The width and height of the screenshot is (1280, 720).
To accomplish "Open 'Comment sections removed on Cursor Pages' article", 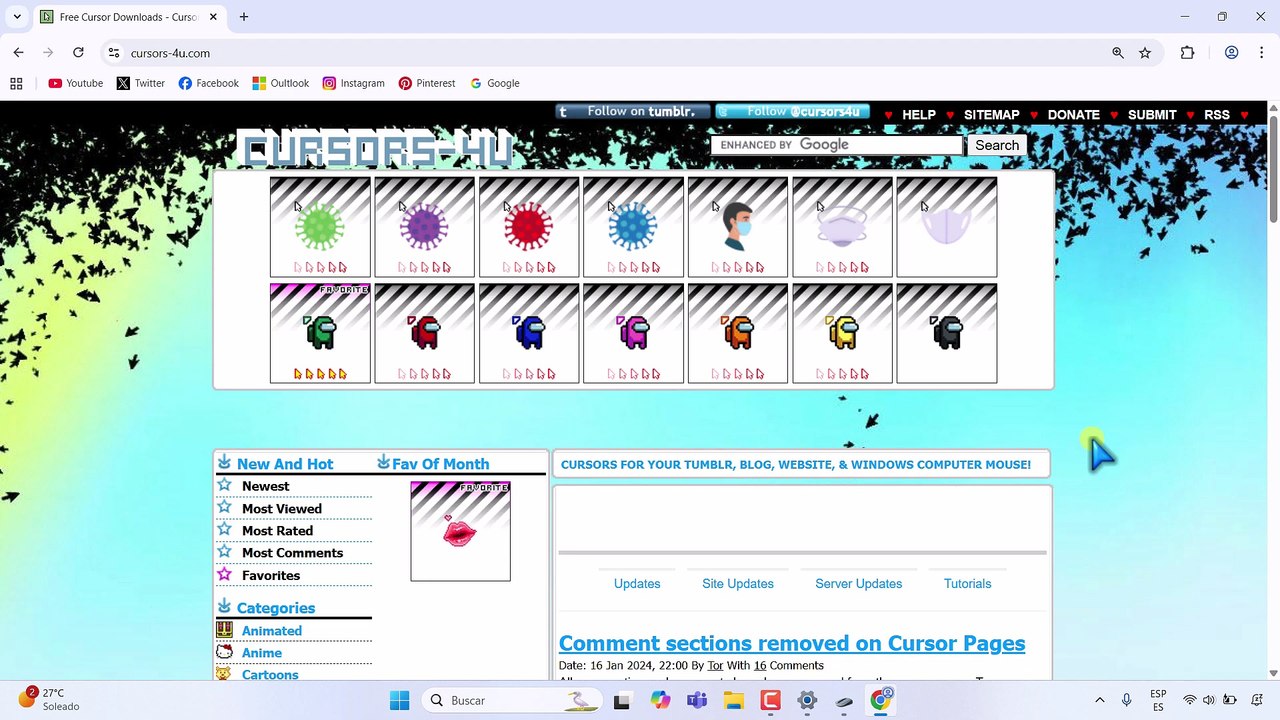I will pos(792,643).
